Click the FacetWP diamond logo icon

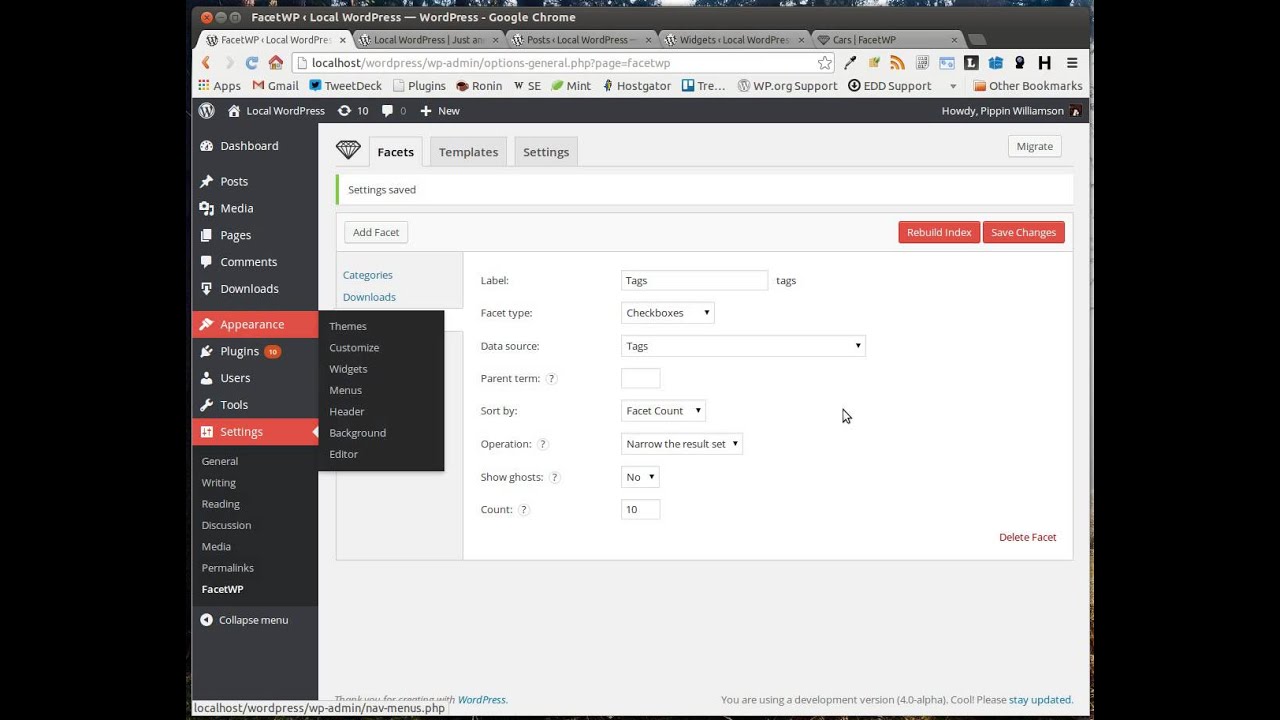(347, 150)
